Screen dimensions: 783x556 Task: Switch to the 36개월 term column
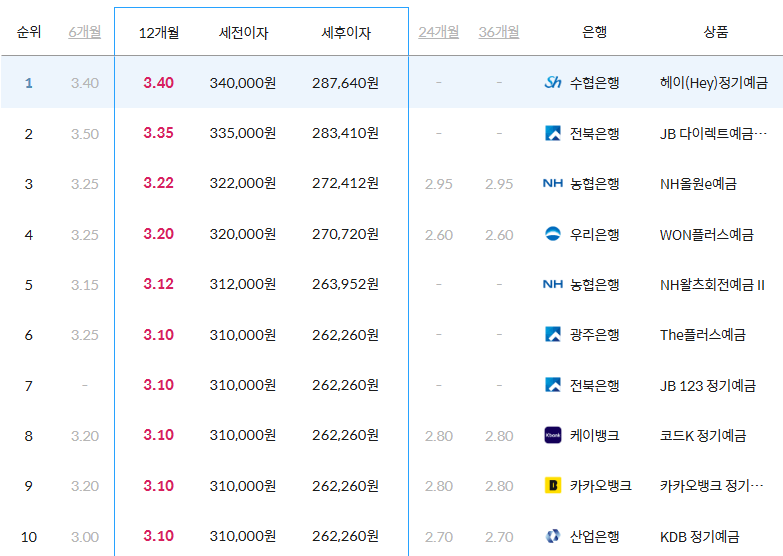coord(499,32)
